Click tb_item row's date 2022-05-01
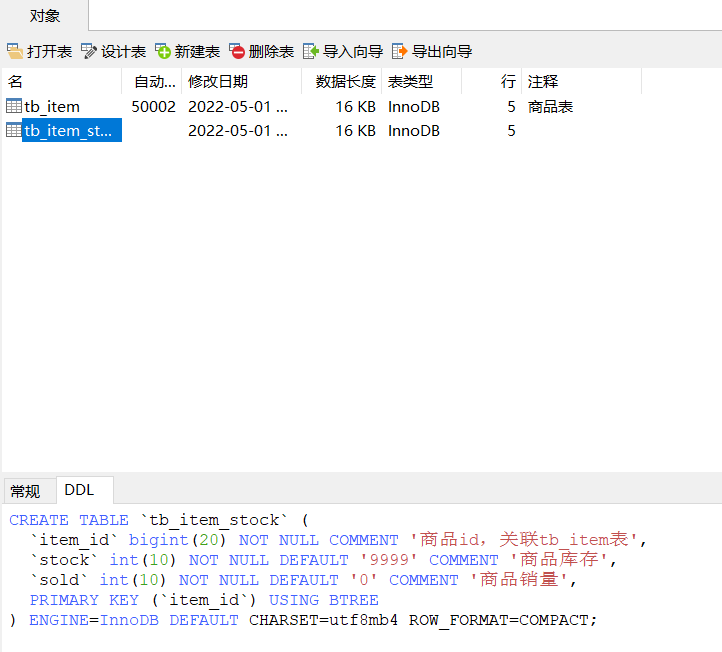The height and width of the screenshot is (652, 722). coord(238,107)
